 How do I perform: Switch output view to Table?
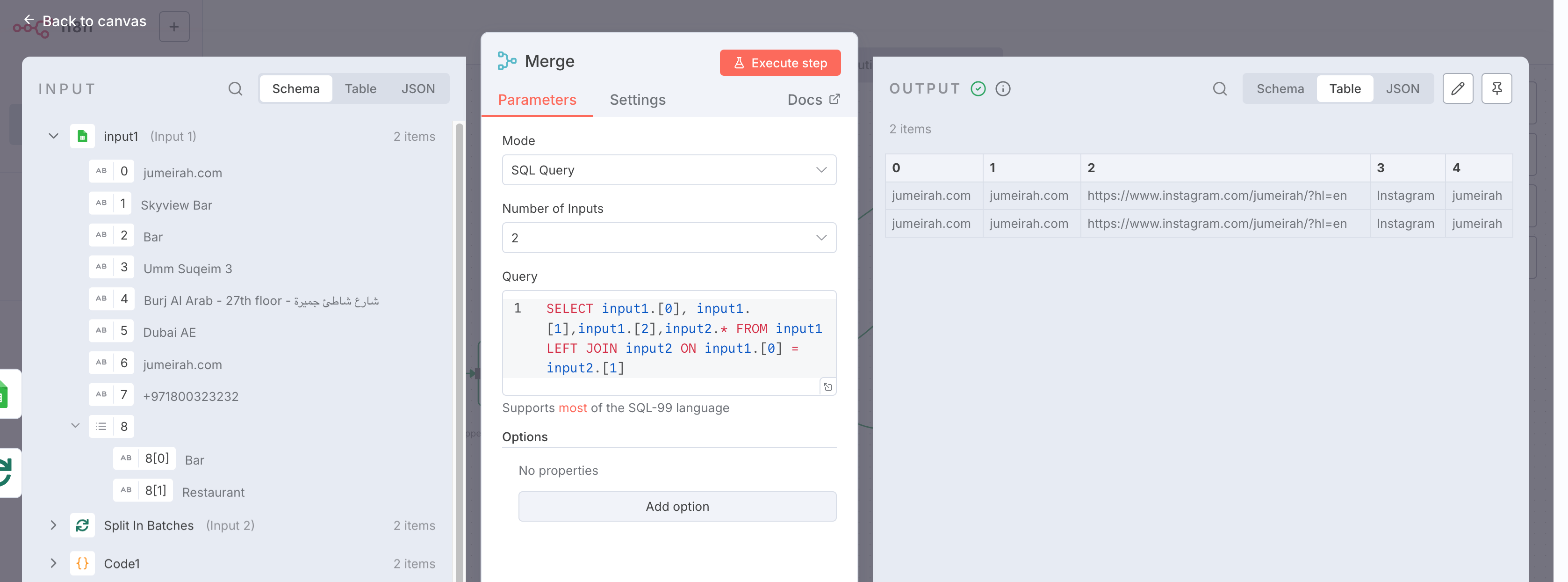point(1345,89)
